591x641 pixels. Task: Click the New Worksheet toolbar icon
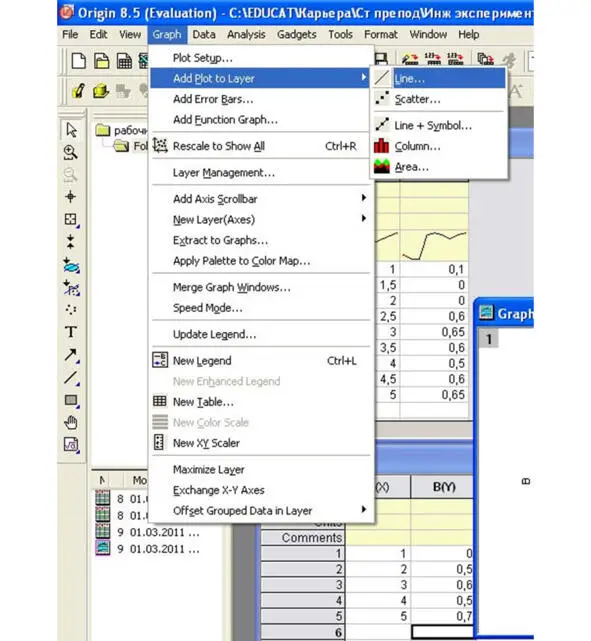pyautogui.click(x=124, y=61)
